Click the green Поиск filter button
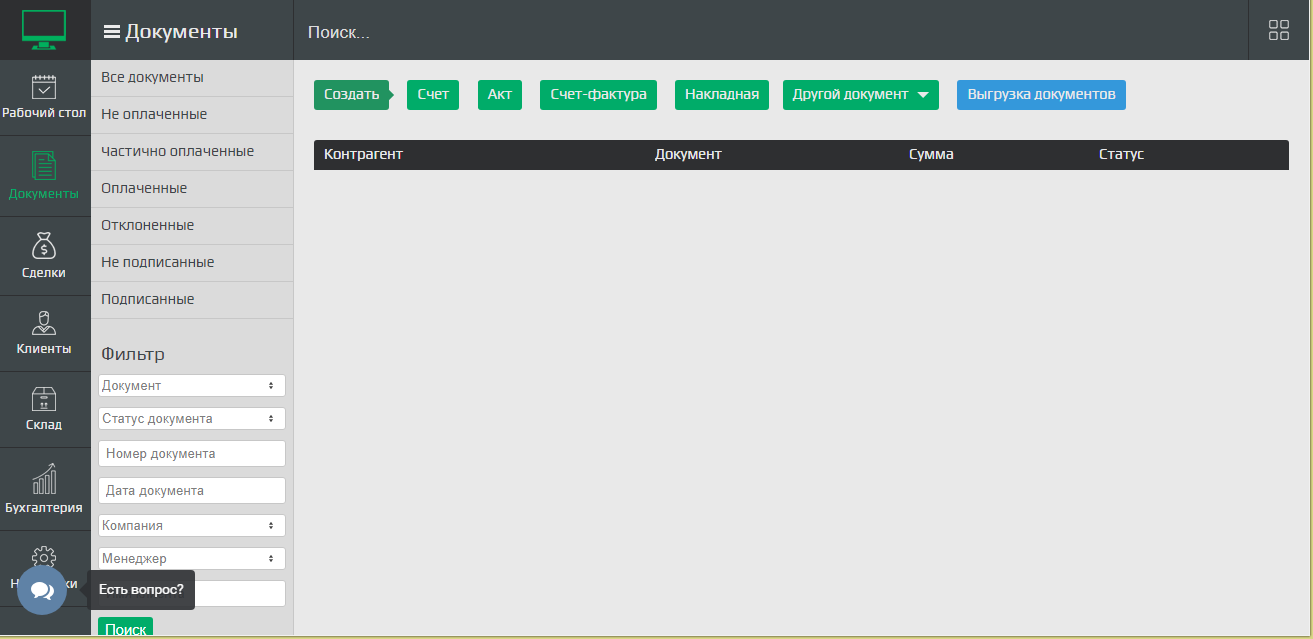This screenshot has width=1313, height=639. coord(125,629)
